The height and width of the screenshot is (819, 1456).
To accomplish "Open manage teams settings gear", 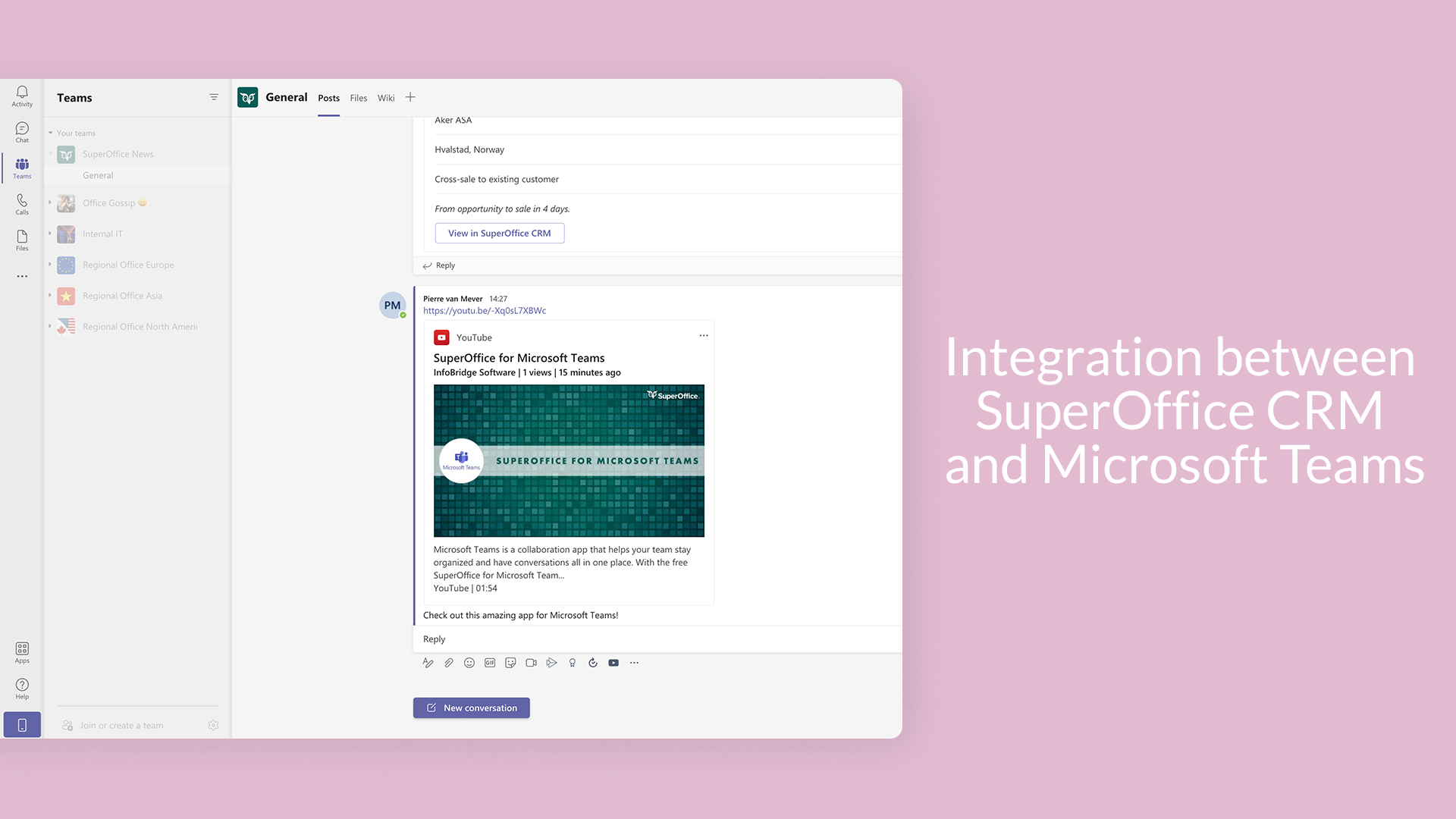I will 213,726.
